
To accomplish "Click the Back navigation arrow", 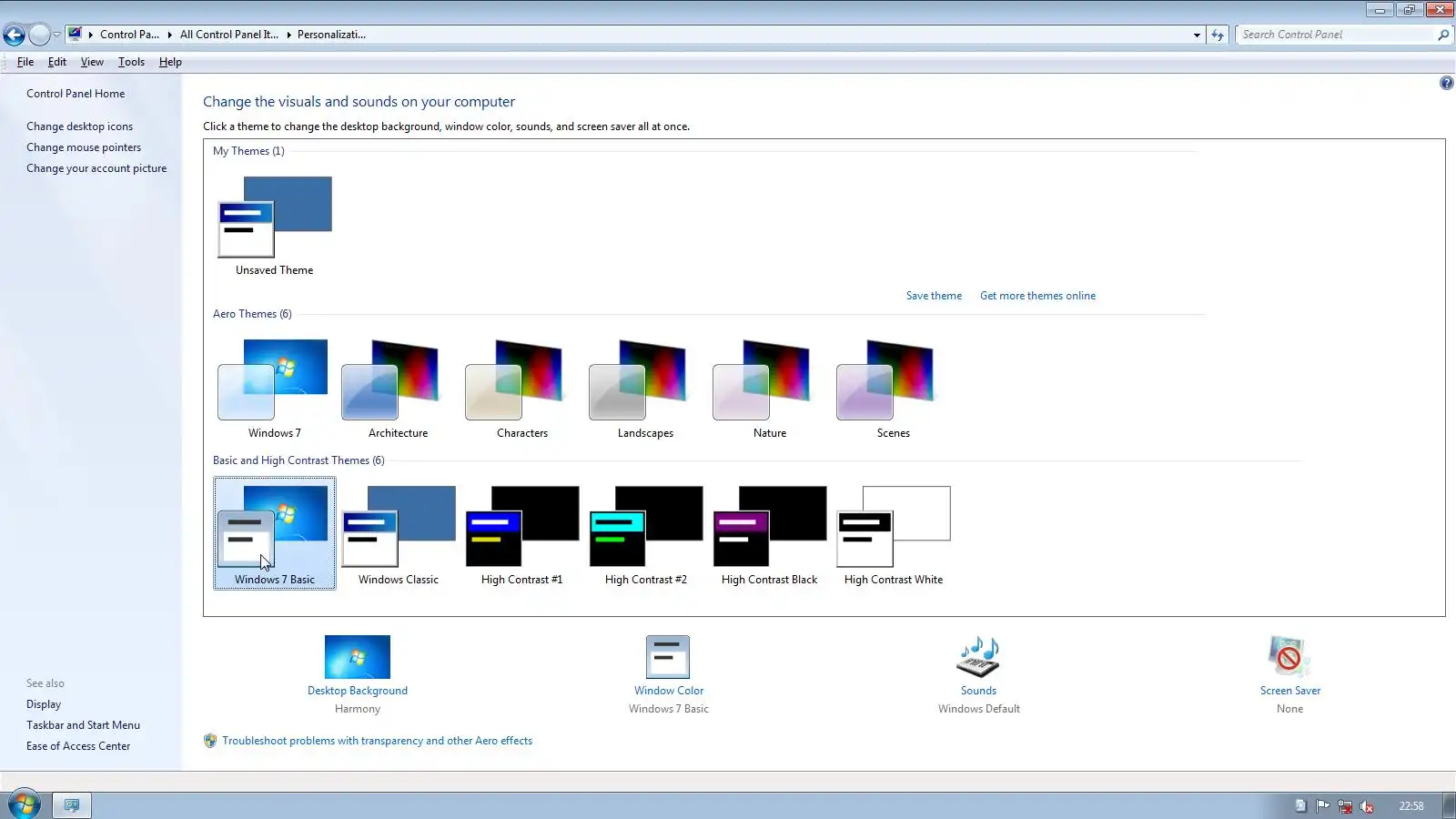I will [x=14, y=35].
